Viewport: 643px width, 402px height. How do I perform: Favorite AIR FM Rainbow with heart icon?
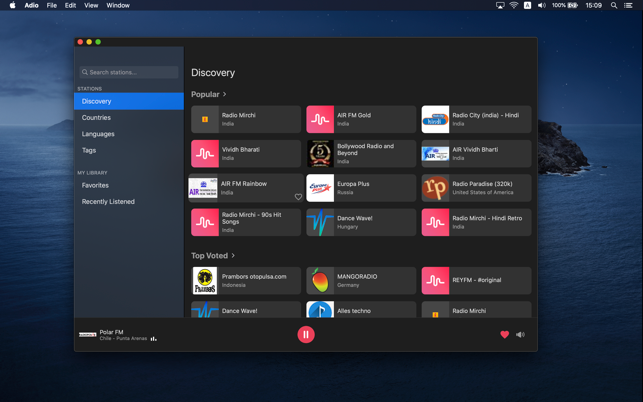(298, 197)
